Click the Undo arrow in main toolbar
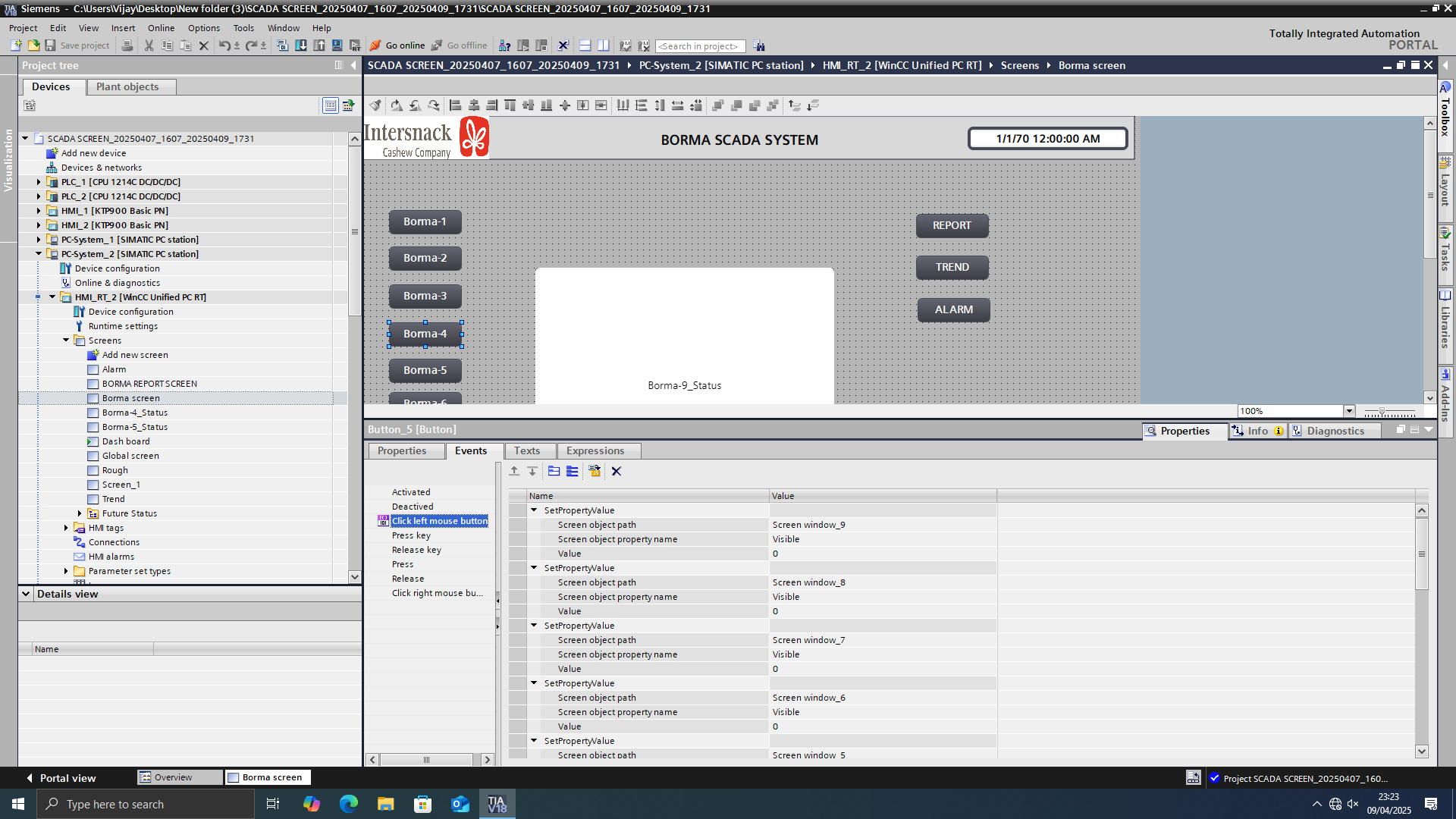The height and width of the screenshot is (819, 1456). (224, 45)
